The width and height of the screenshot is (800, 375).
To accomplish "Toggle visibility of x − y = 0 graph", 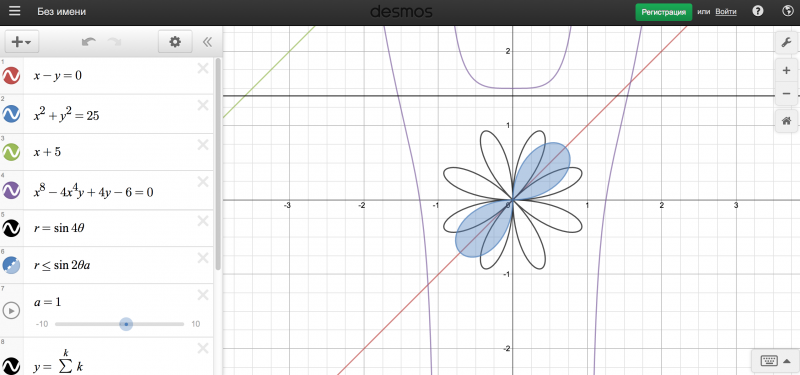I will tap(11, 76).
